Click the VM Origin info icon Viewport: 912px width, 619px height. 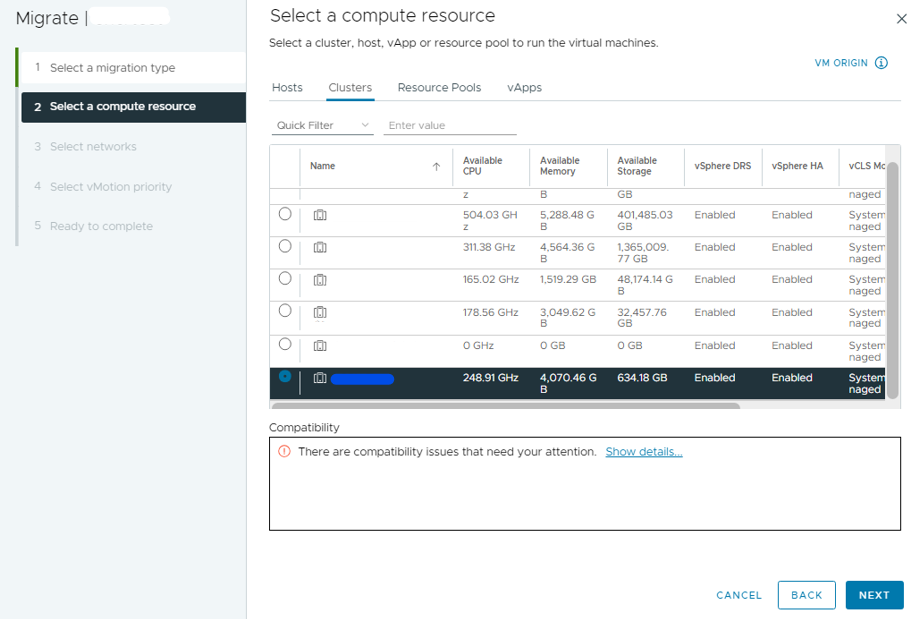[x=881, y=63]
